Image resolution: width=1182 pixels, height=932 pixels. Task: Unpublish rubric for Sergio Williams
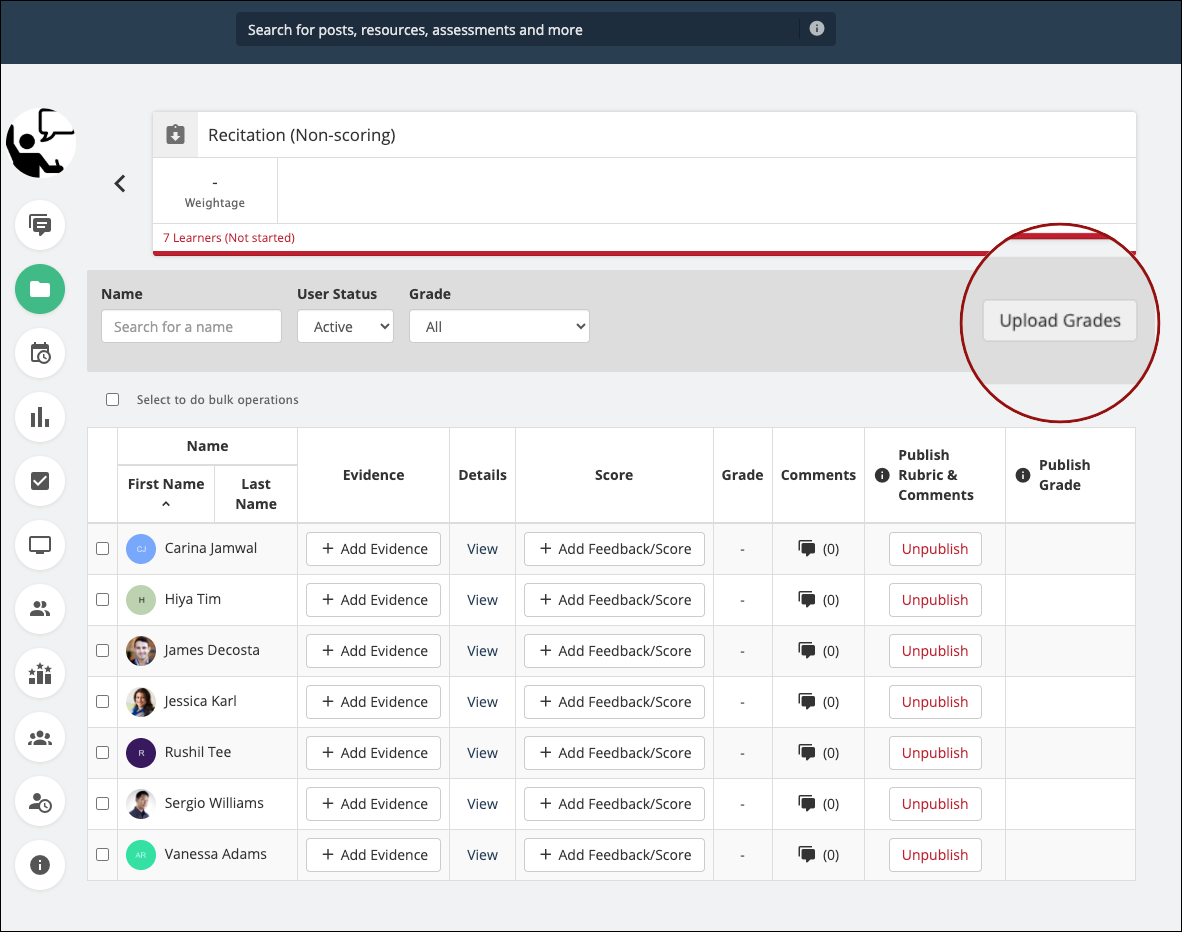[x=935, y=804]
